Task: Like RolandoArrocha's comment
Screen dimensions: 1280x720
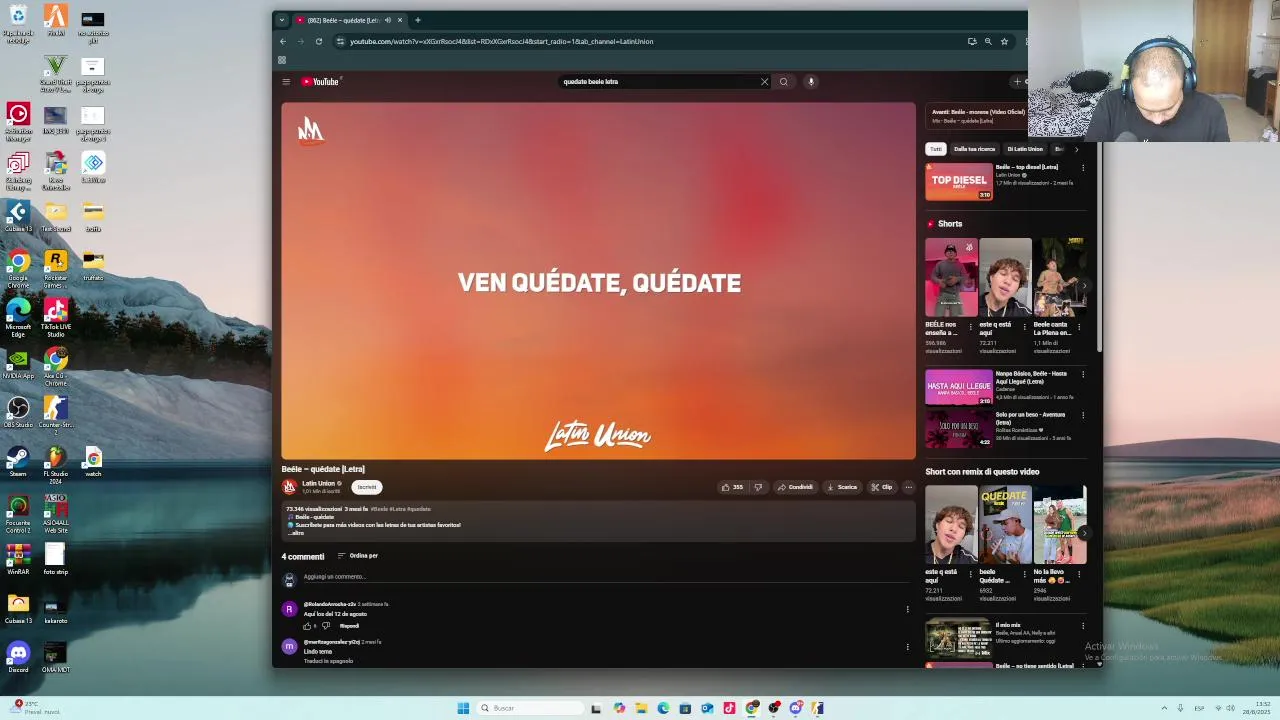Action: [x=307, y=626]
